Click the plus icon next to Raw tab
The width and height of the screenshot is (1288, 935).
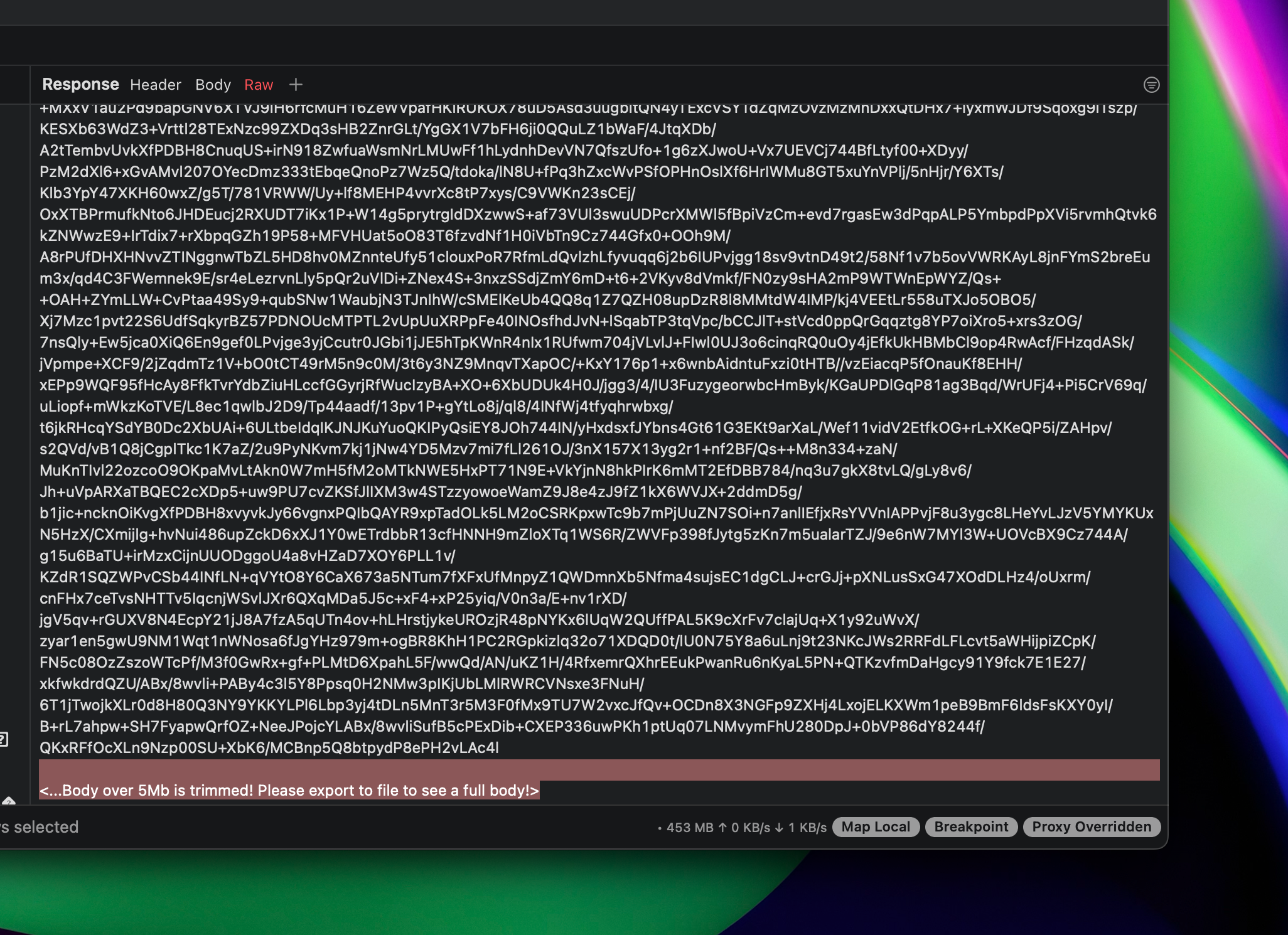pyautogui.click(x=296, y=84)
